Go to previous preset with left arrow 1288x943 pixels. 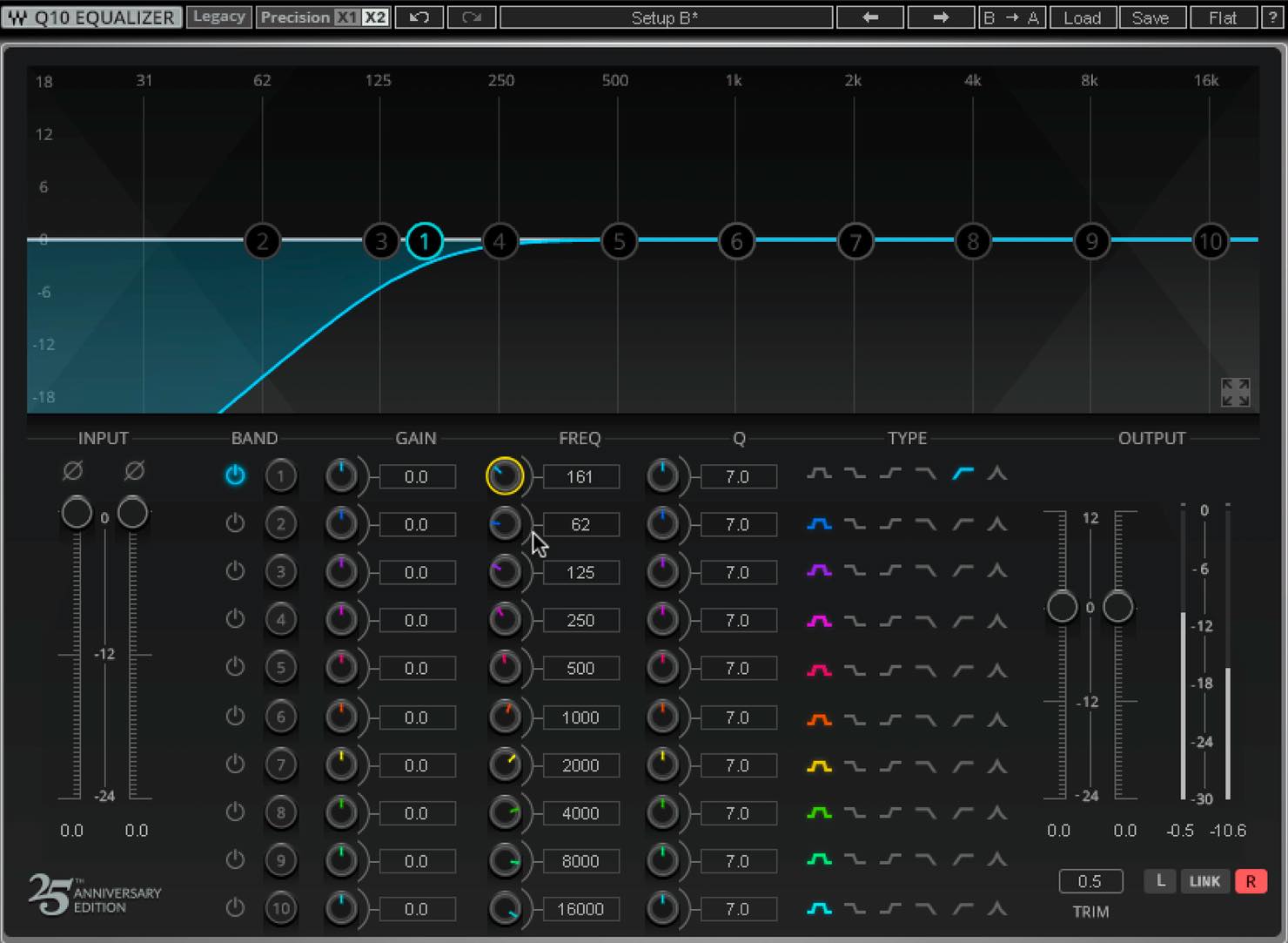point(869,17)
